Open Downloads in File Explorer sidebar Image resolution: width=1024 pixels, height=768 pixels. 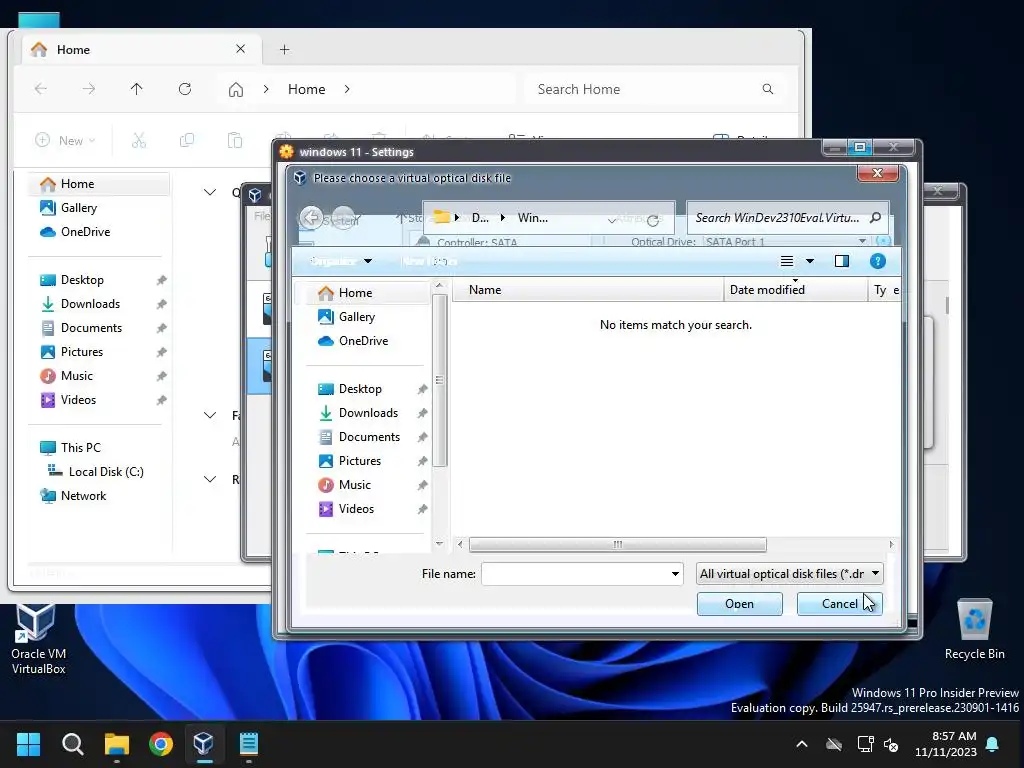coord(90,304)
